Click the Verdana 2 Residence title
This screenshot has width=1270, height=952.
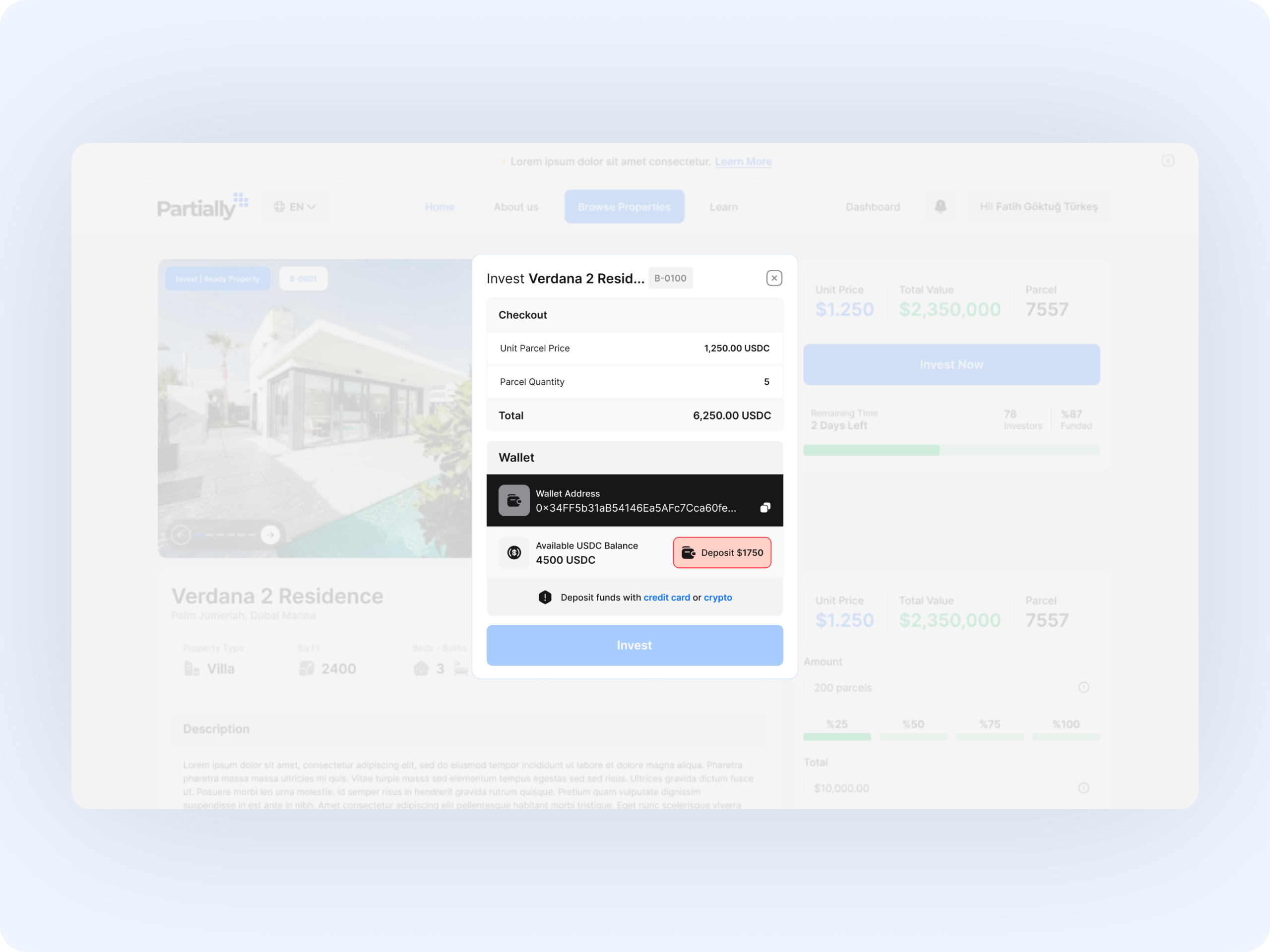click(x=277, y=597)
